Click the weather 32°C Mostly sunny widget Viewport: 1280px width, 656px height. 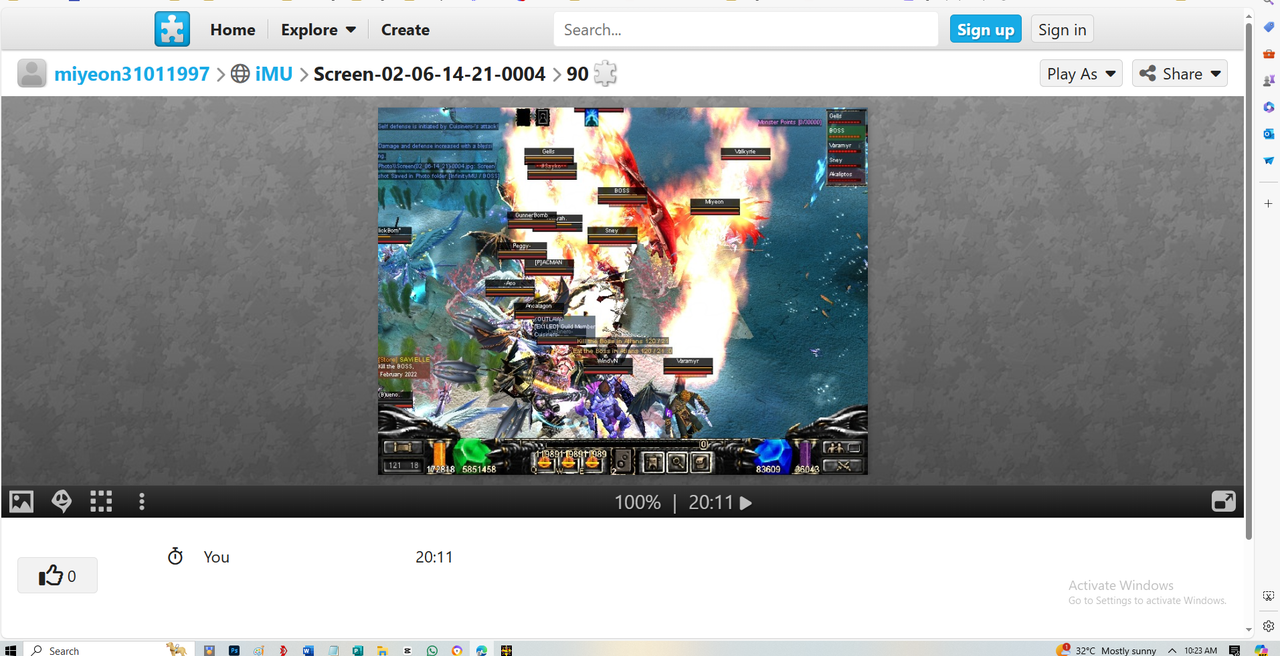[x=1106, y=650]
